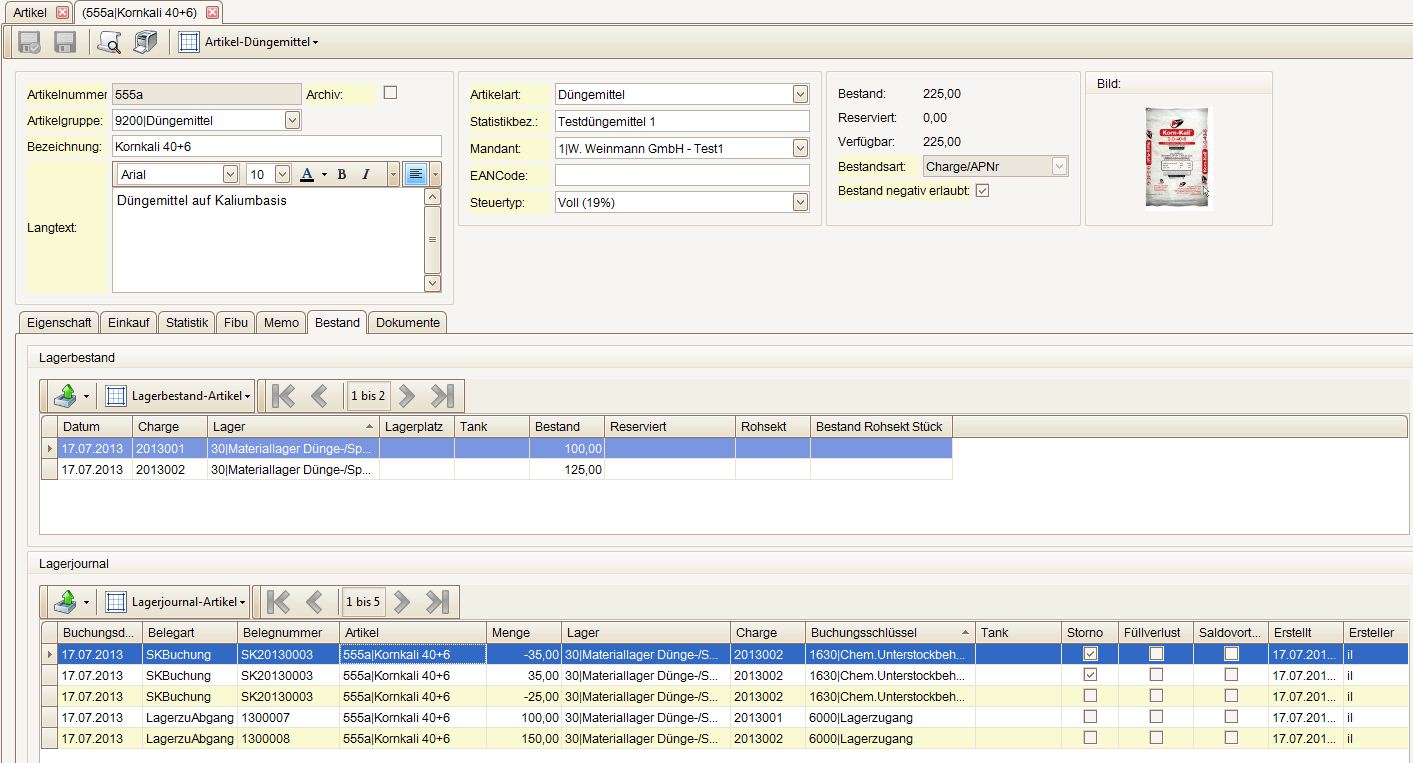Toggle Storno checkbox in the 150,00 row
This screenshot has height=763, width=1413.
[1090, 738]
